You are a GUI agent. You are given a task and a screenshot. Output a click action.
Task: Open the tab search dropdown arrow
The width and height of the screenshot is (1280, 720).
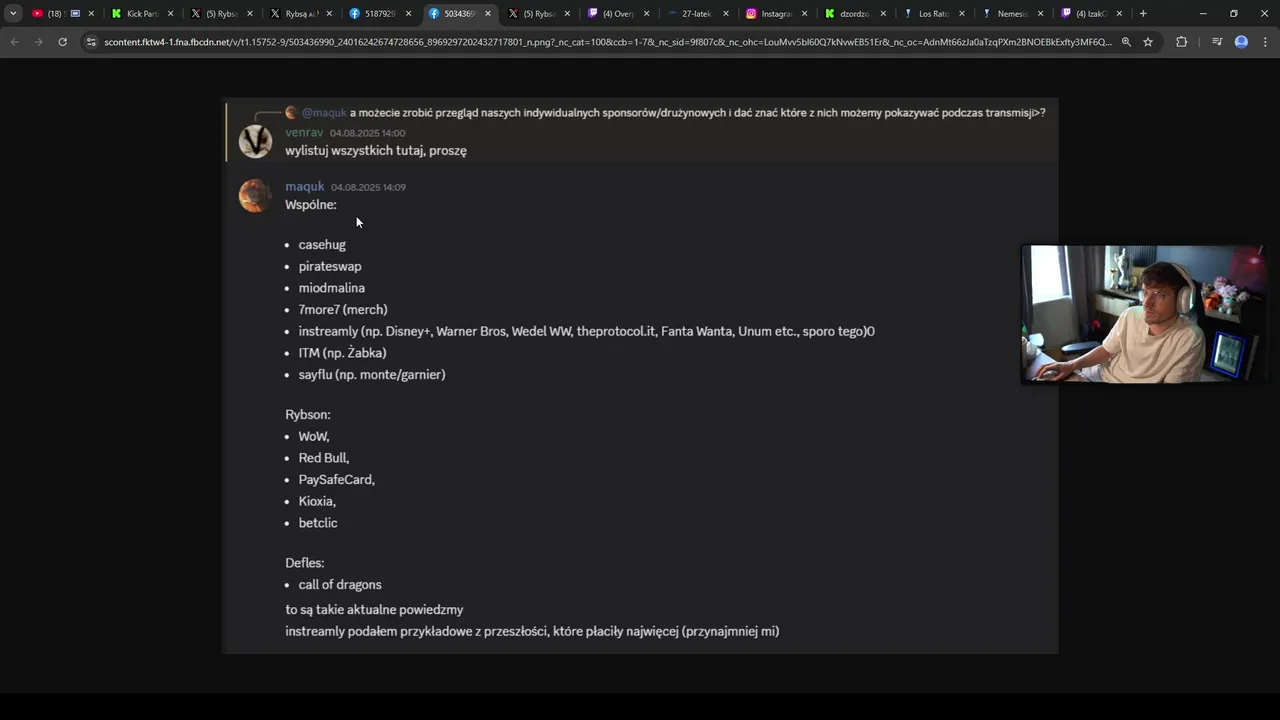pos(13,14)
